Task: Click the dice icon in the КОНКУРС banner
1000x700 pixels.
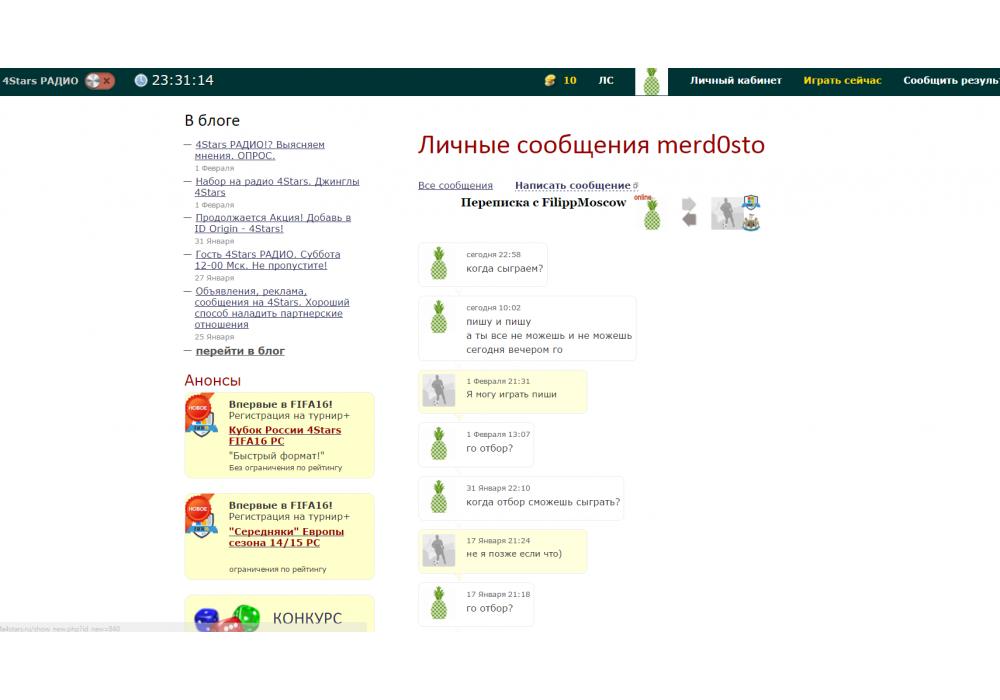Action: pos(227,618)
